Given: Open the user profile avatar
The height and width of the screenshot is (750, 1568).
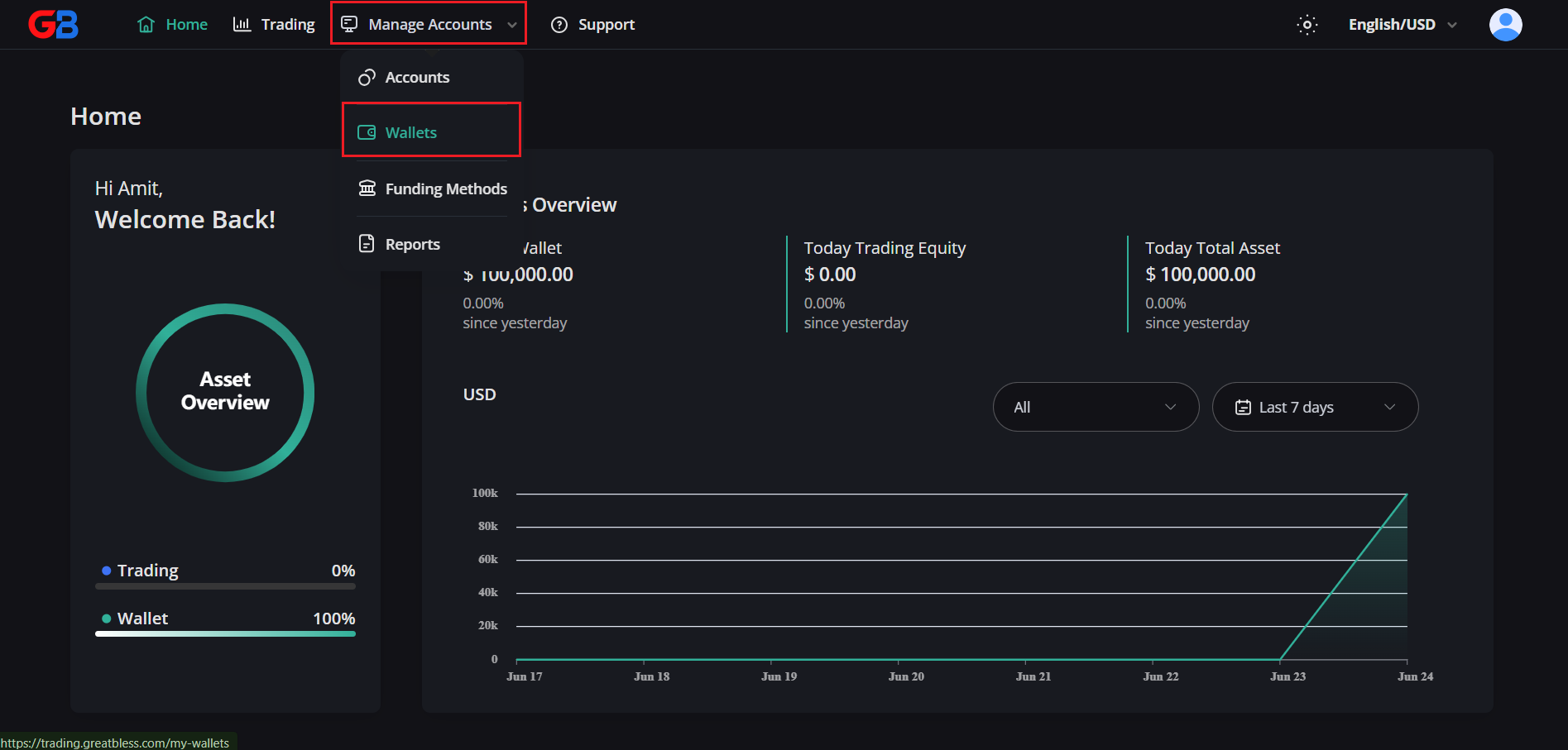Looking at the screenshot, I should 1506,25.
